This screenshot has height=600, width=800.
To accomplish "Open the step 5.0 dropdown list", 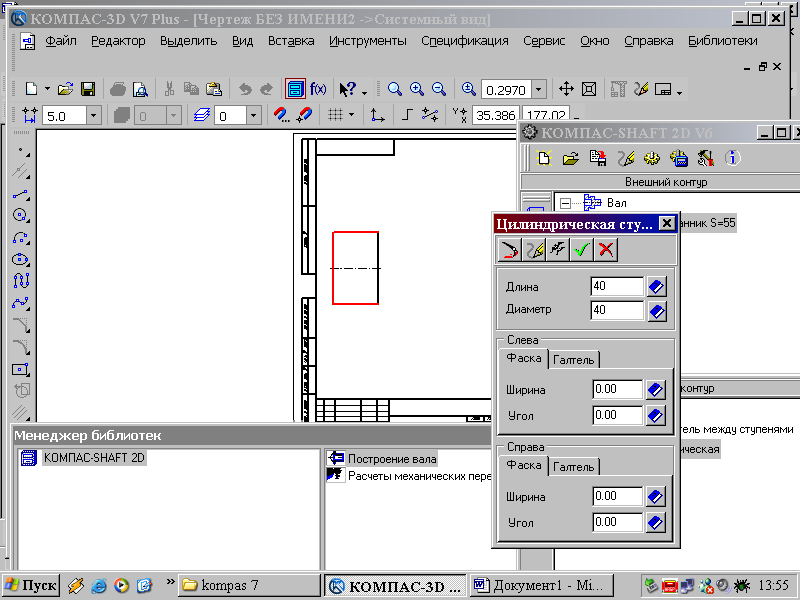I will pos(93,116).
